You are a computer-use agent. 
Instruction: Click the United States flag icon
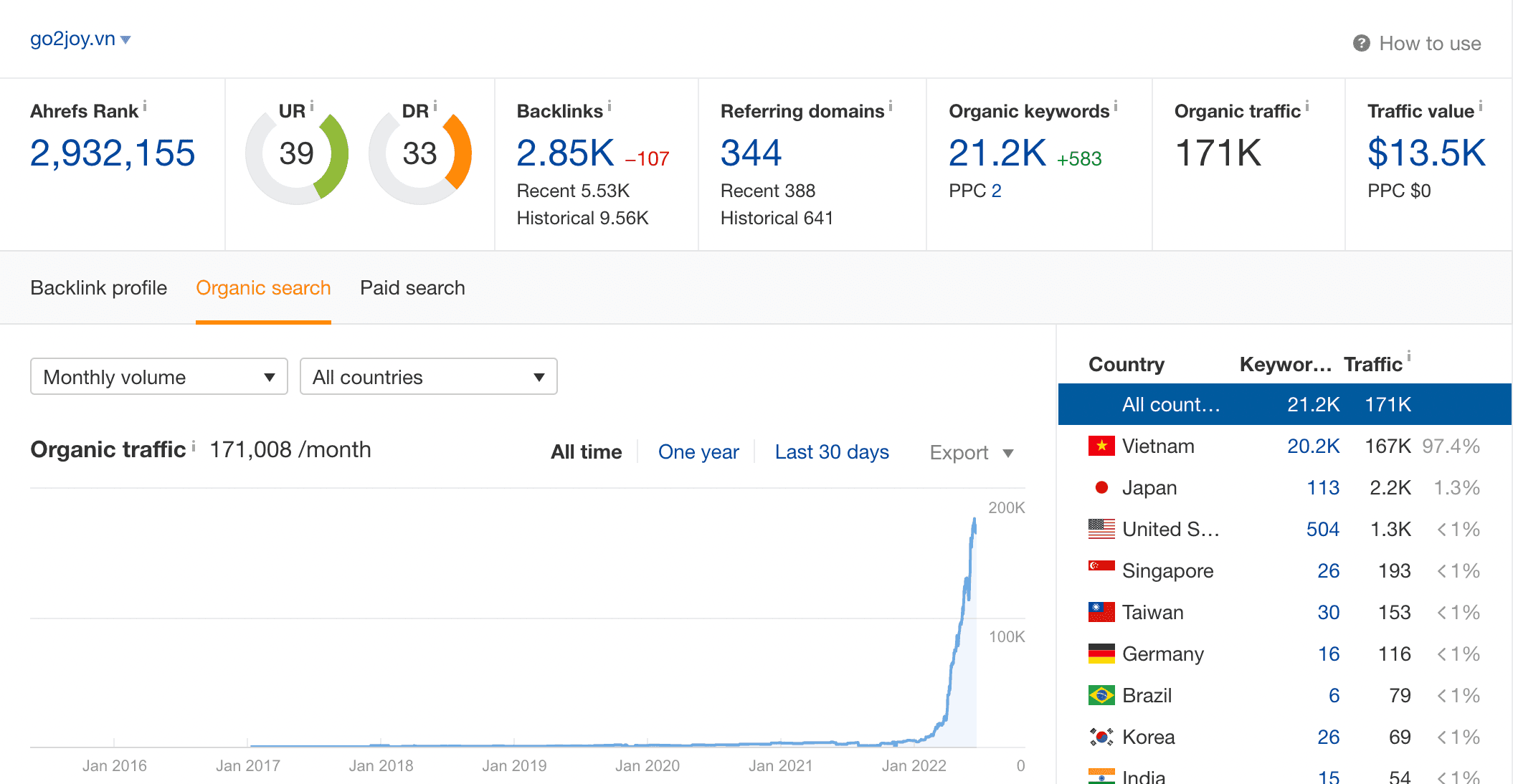pos(1101,529)
